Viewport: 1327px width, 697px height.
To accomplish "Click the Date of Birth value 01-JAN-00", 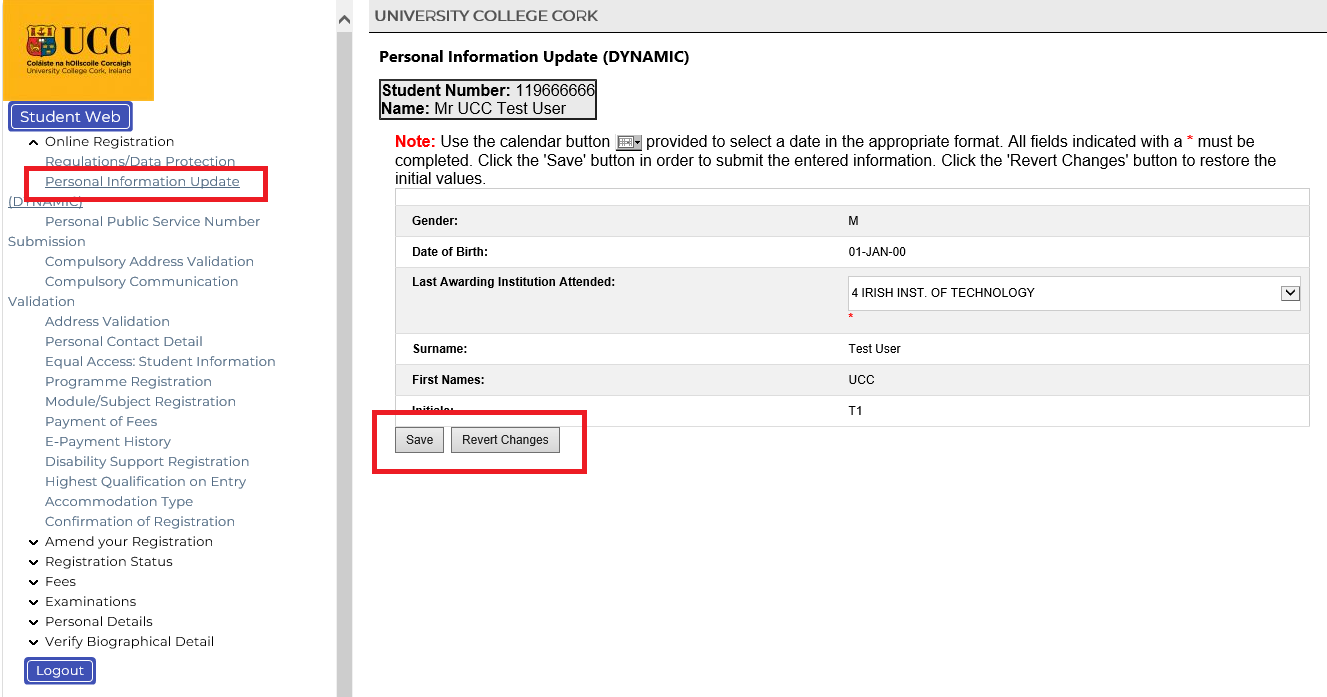I will [x=877, y=252].
